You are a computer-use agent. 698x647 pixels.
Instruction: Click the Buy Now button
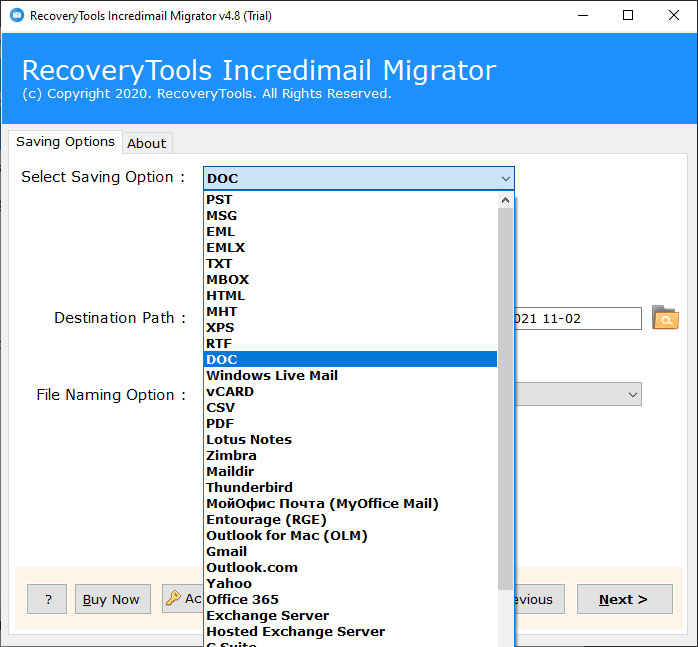[113, 599]
